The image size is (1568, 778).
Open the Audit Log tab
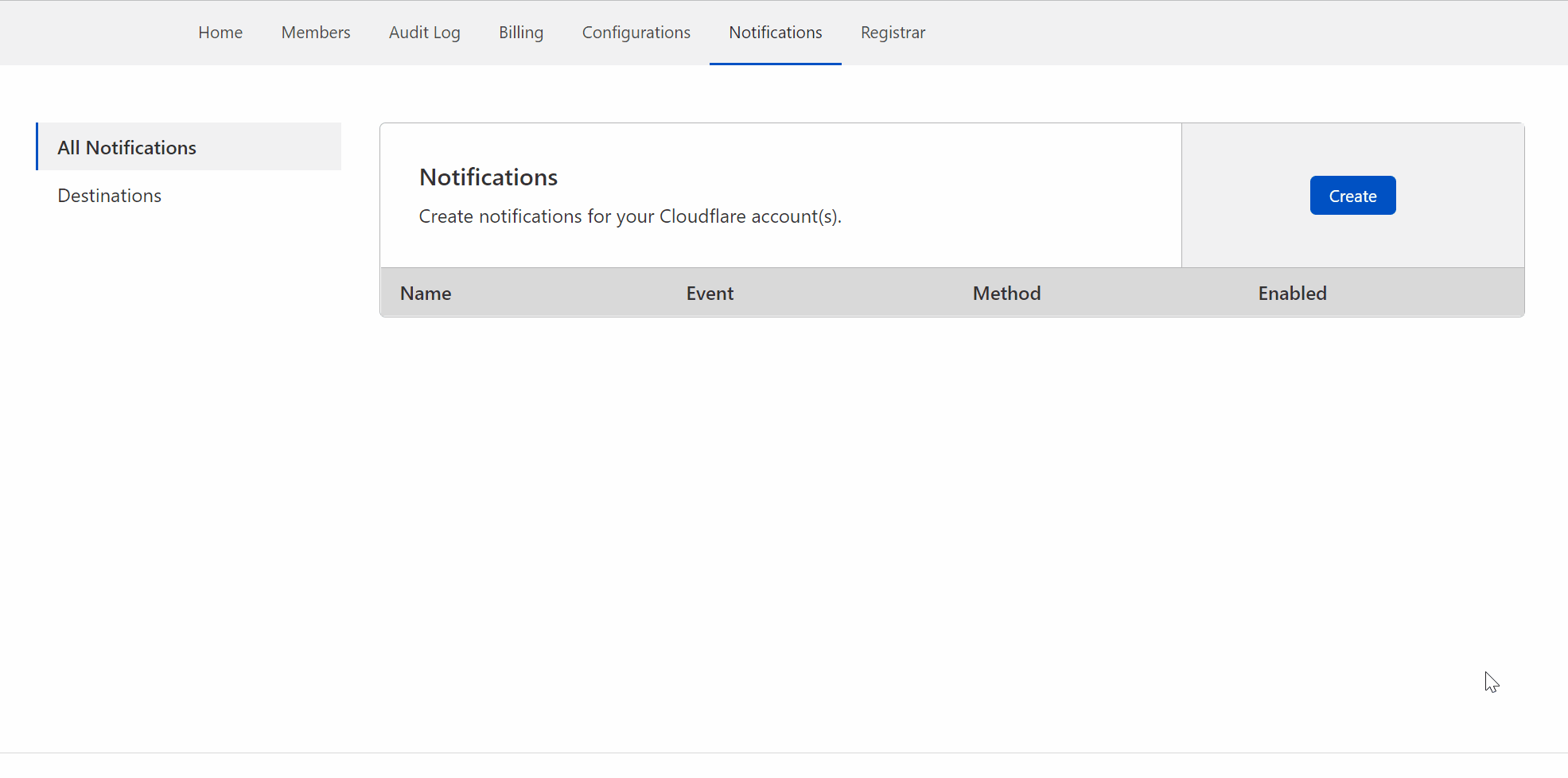[x=424, y=33]
